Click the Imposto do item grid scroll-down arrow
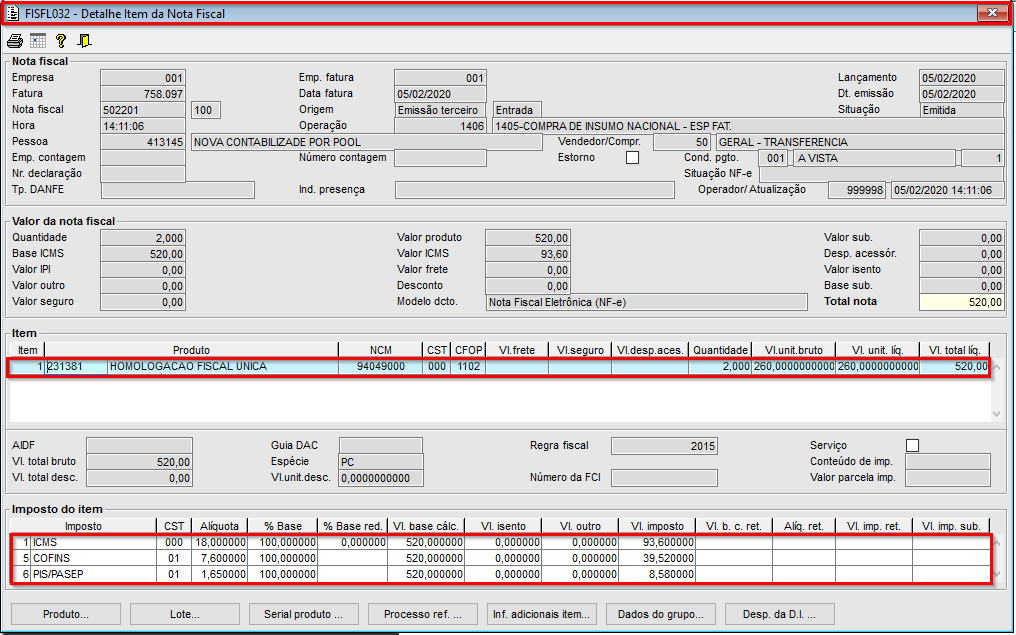This screenshot has height=635, width=1016. [x=997, y=574]
